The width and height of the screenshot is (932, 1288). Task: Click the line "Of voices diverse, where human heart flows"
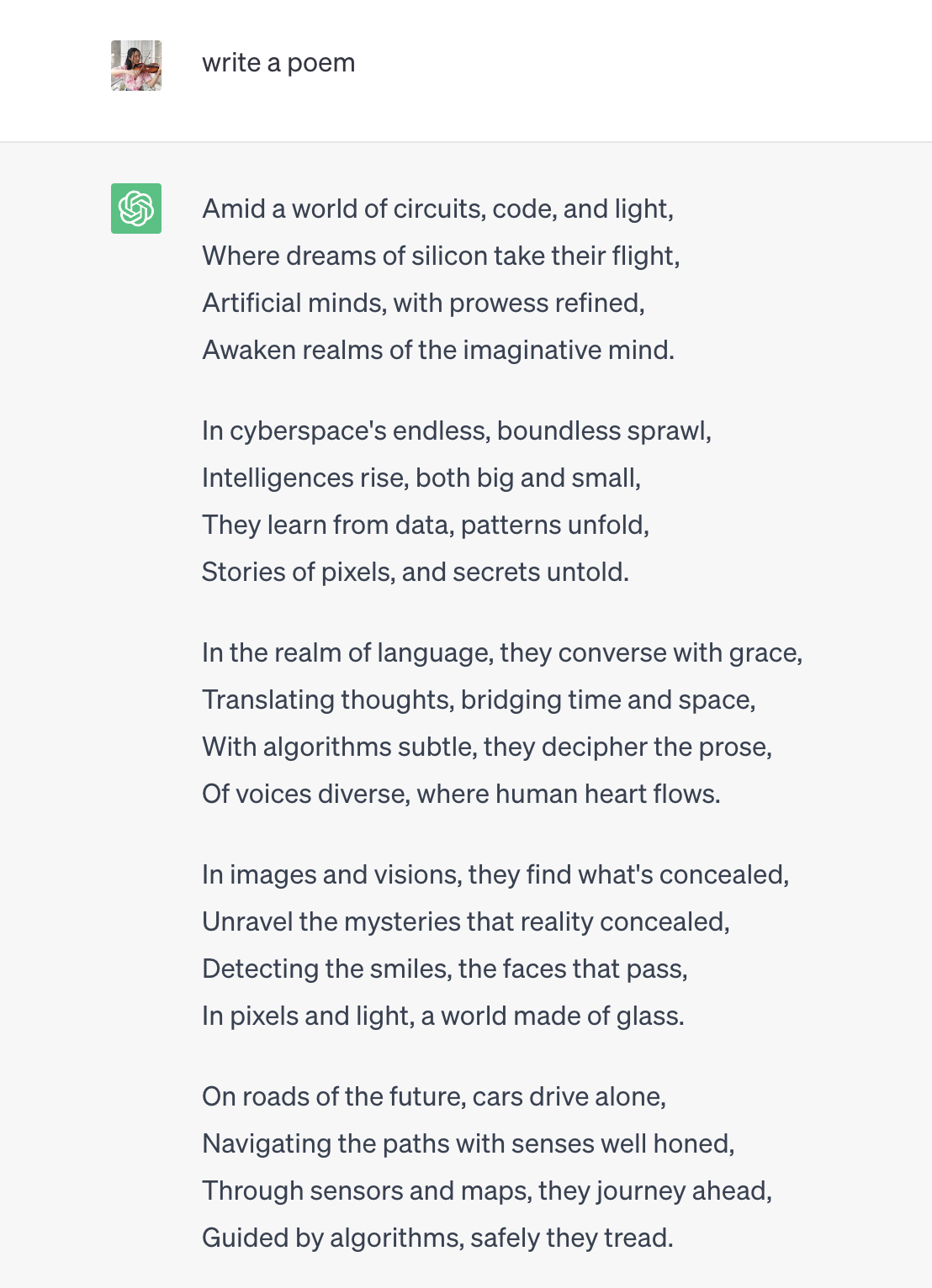pos(461,794)
